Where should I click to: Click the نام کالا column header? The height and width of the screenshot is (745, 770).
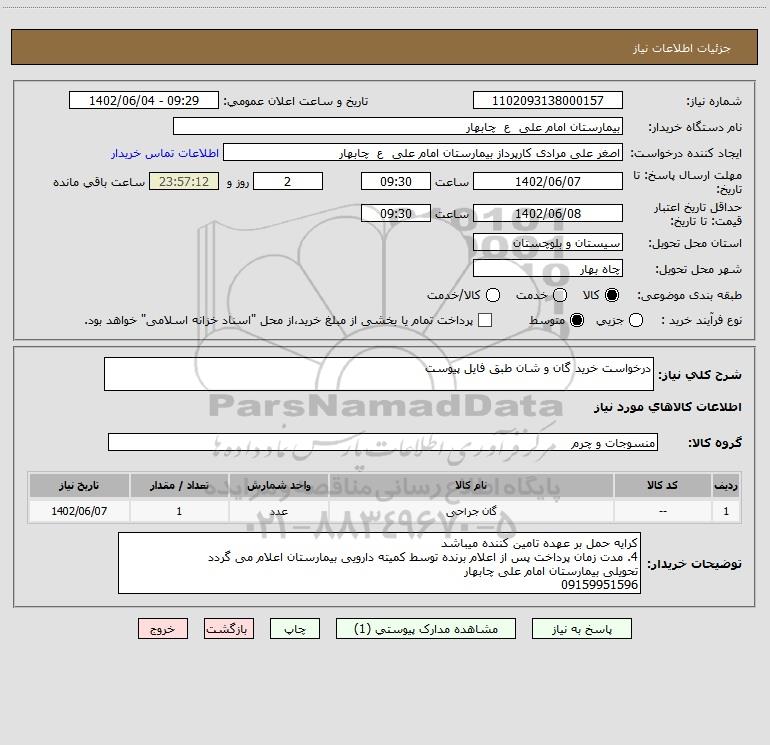click(x=470, y=486)
